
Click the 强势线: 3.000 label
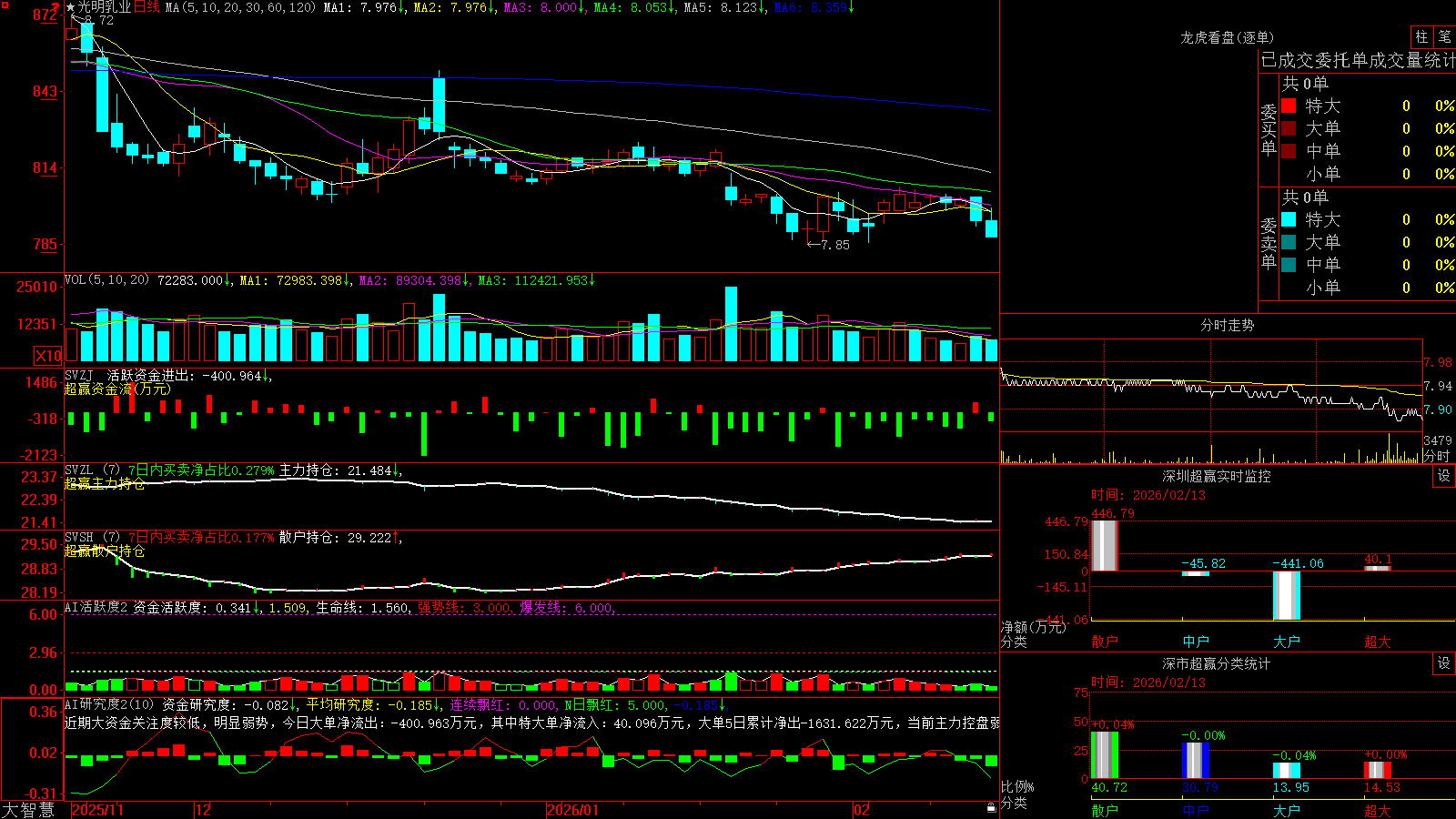coord(464,608)
